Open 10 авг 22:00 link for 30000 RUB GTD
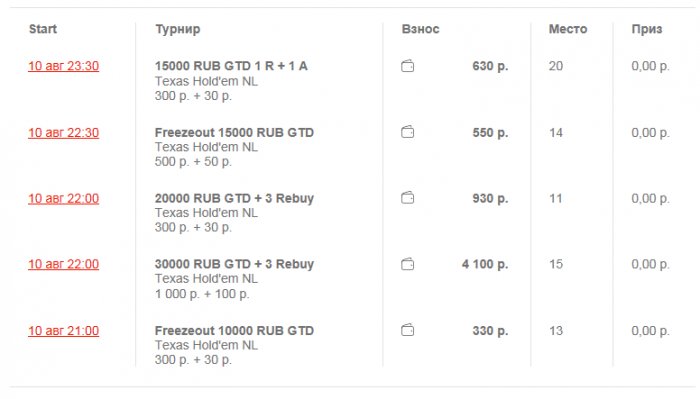Screen dimensions: 700x399 (63, 264)
